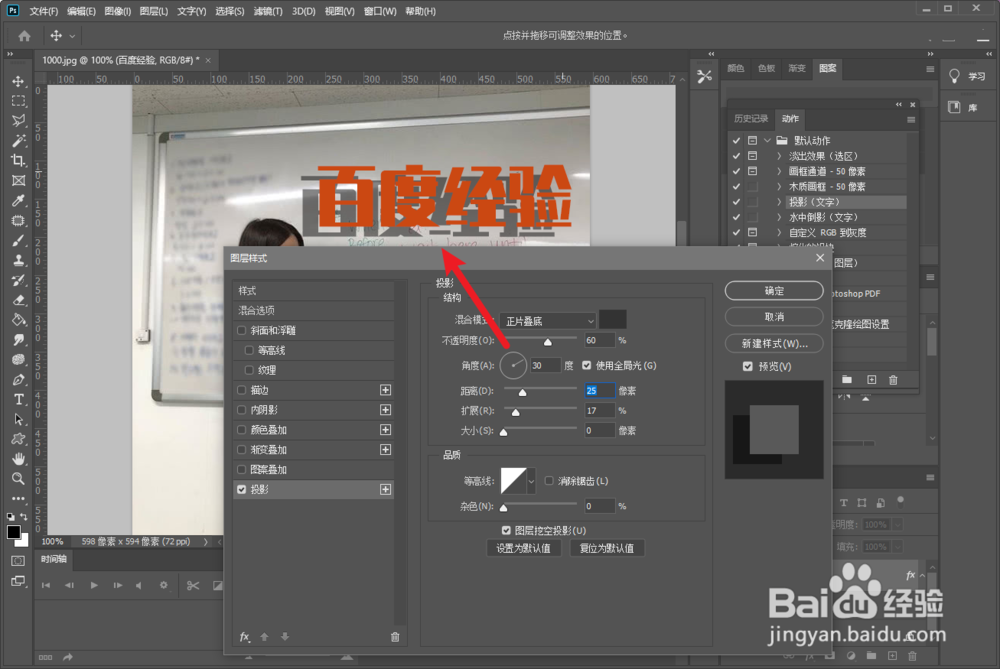Open the 混合模式 正片叠底 dropdown

(548, 321)
